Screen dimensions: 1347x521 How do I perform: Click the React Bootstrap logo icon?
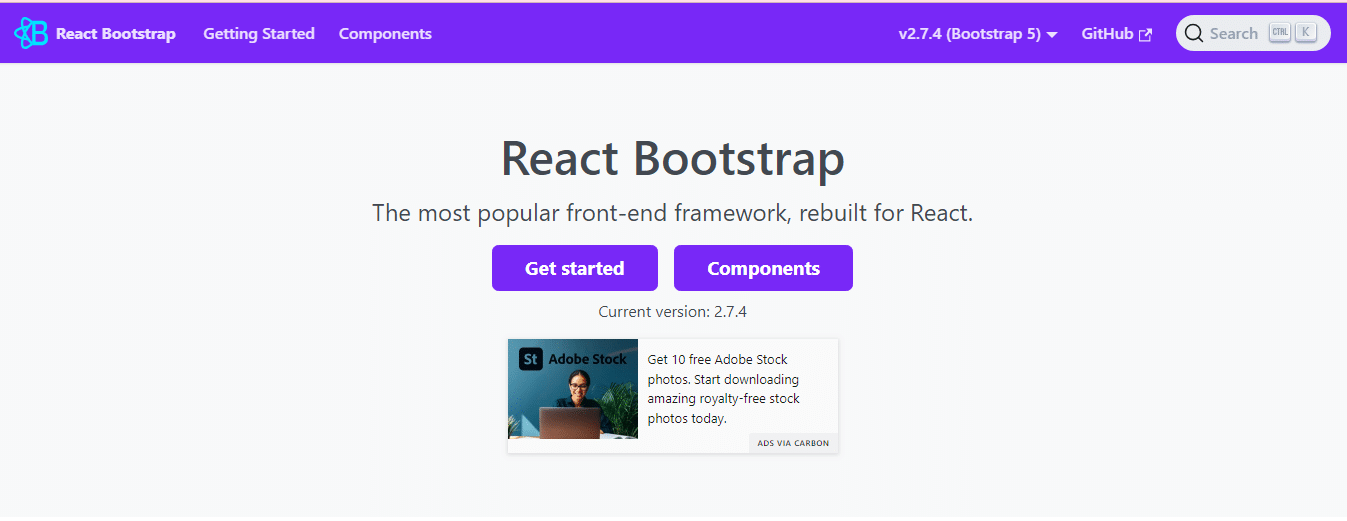31,33
